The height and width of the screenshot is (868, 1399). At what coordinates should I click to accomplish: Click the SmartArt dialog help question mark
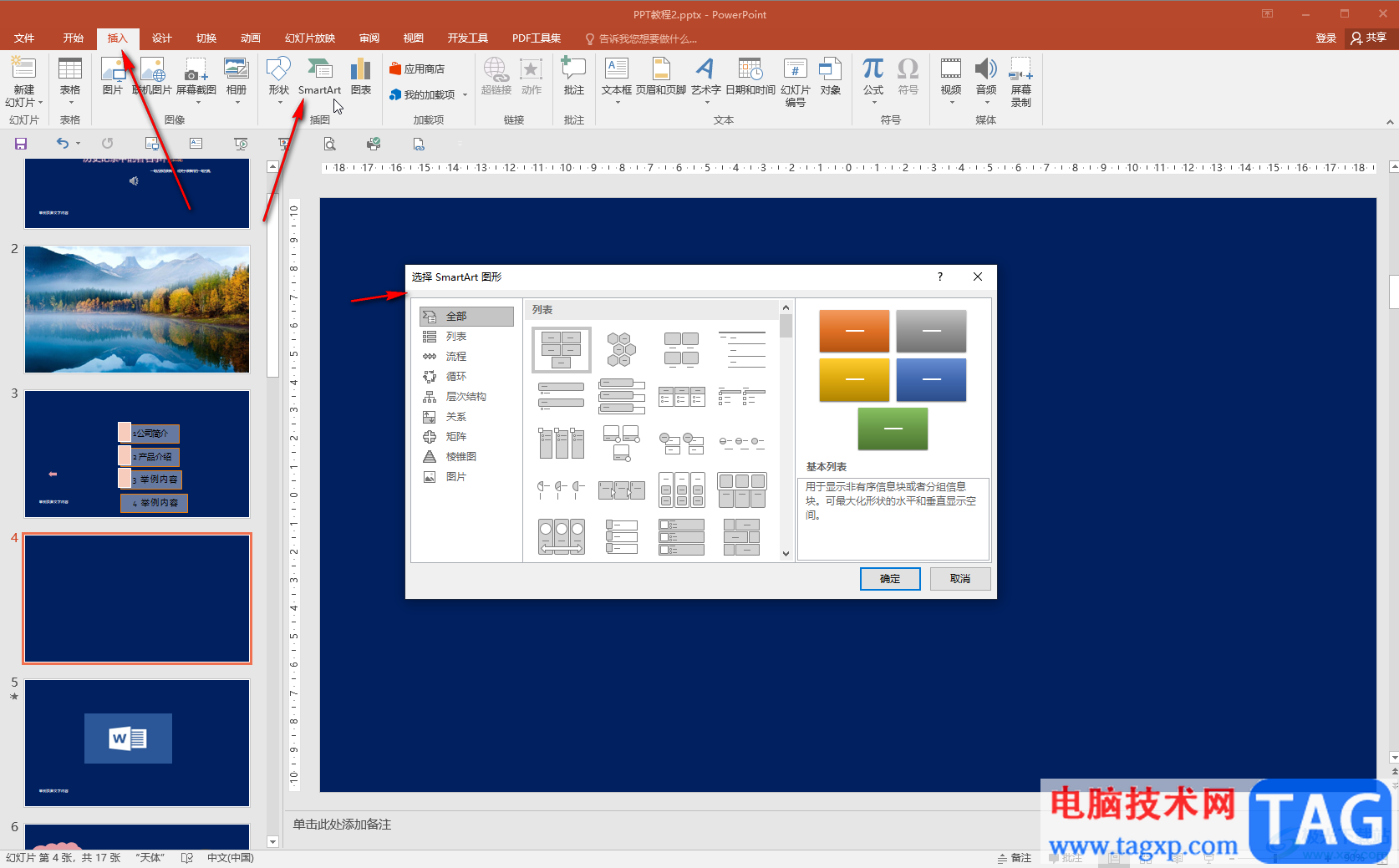coord(940,277)
